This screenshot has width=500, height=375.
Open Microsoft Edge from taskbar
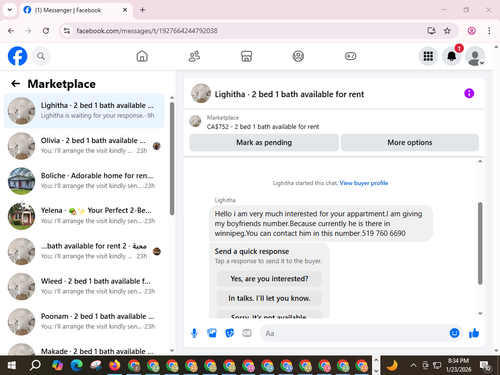click(x=77, y=366)
